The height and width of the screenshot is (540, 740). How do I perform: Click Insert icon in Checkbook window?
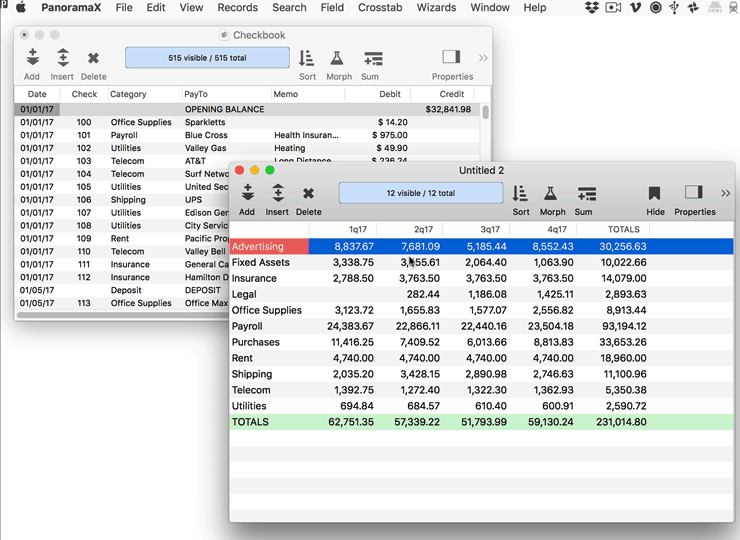coord(63,58)
